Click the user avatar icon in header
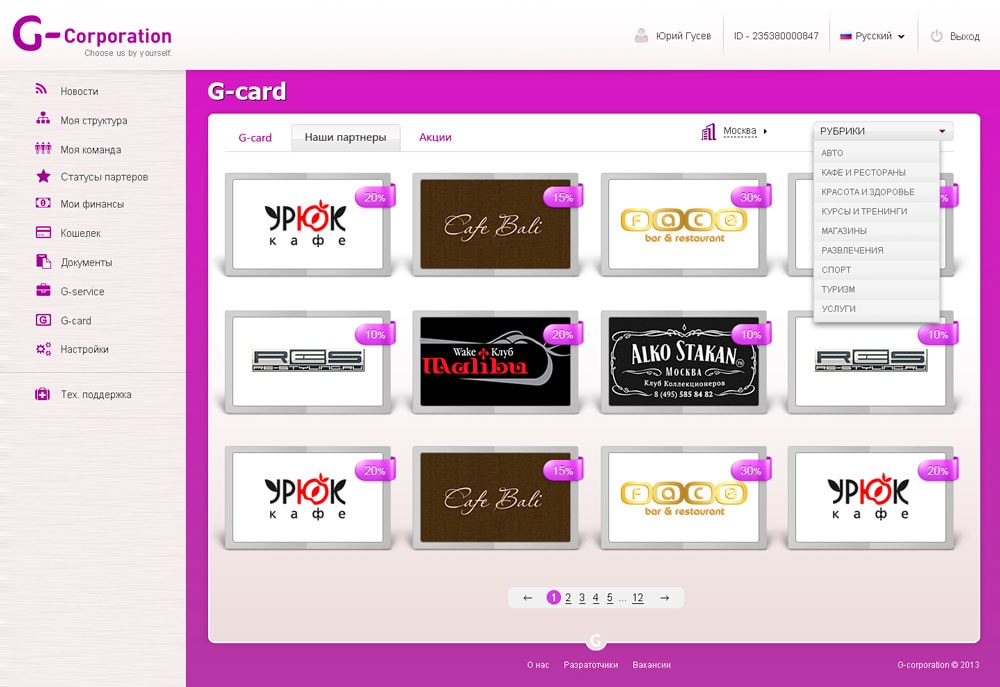Screen dimensions: 1000x687 tap(641, 35)
